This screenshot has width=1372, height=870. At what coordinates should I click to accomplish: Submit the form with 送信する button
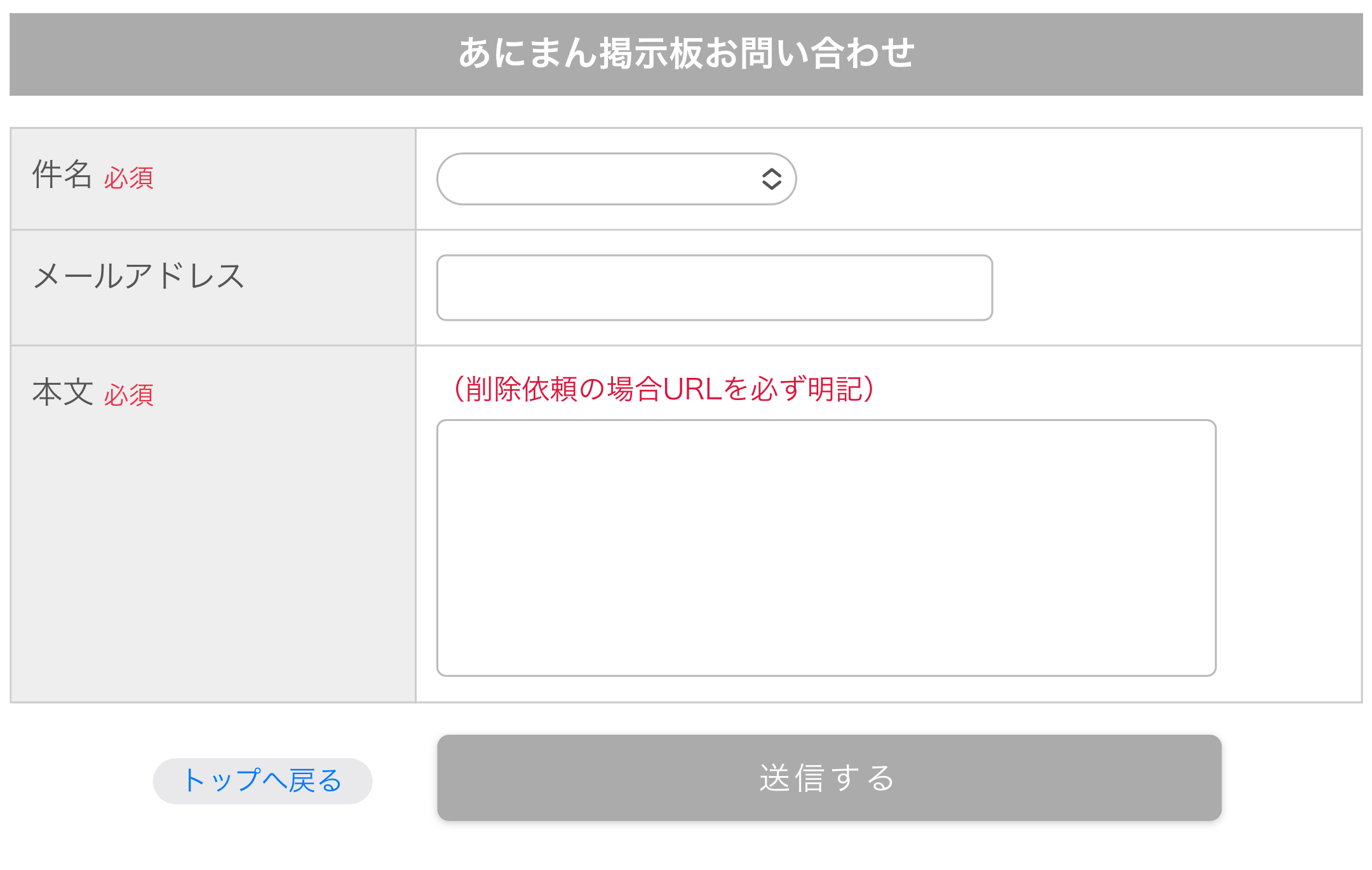click(829, 778)
